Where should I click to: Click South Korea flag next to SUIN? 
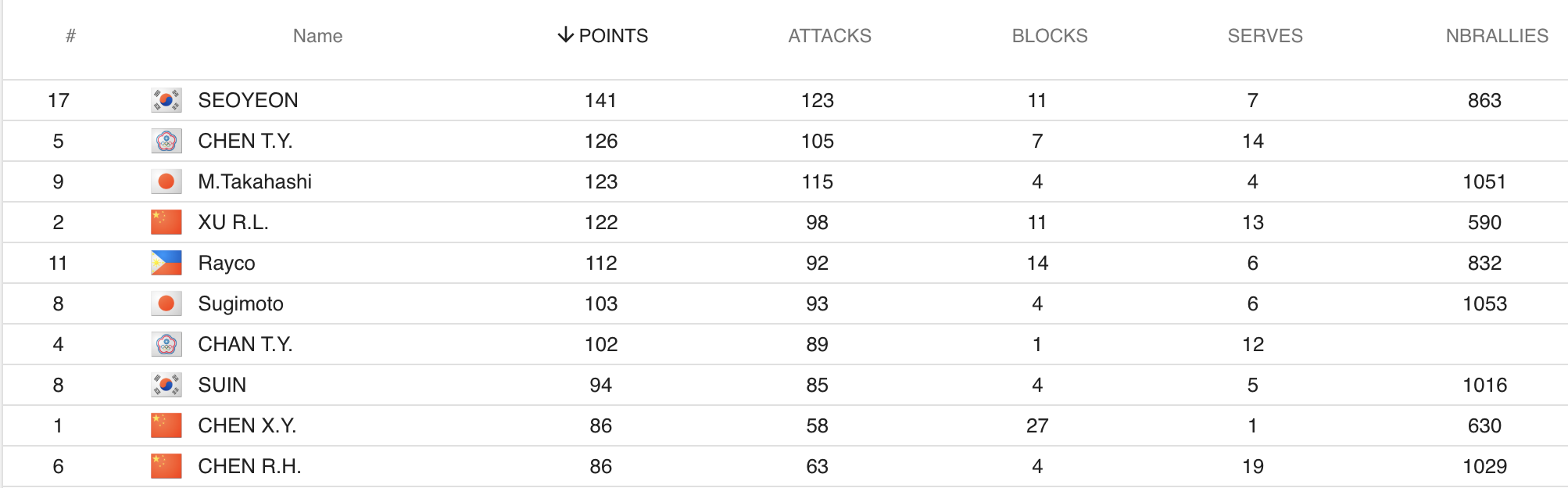(x=166, y=385)
